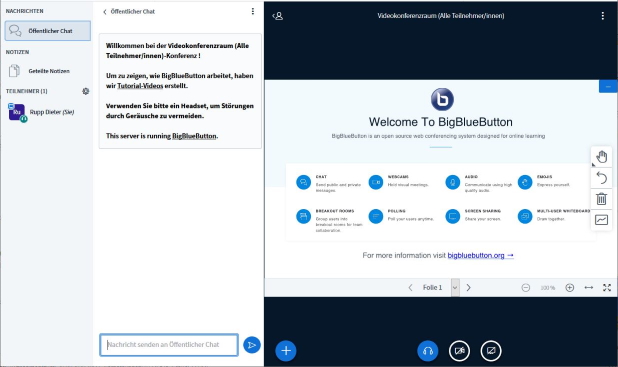Click the Audio microphone icon on slide
618x367 pixels.
pos(453,182)
